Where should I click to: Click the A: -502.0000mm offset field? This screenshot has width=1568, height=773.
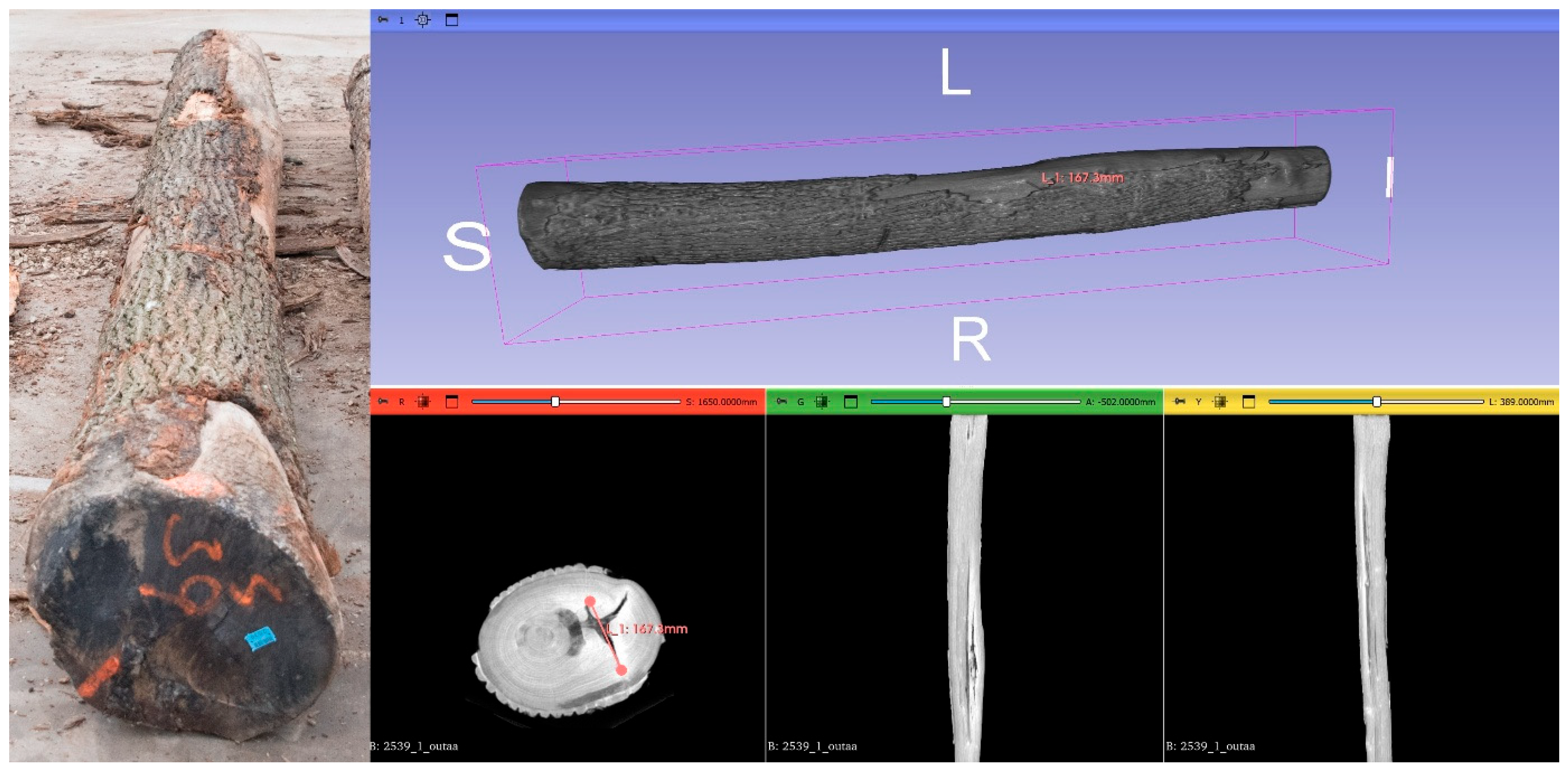click(x=1120, y=402)
